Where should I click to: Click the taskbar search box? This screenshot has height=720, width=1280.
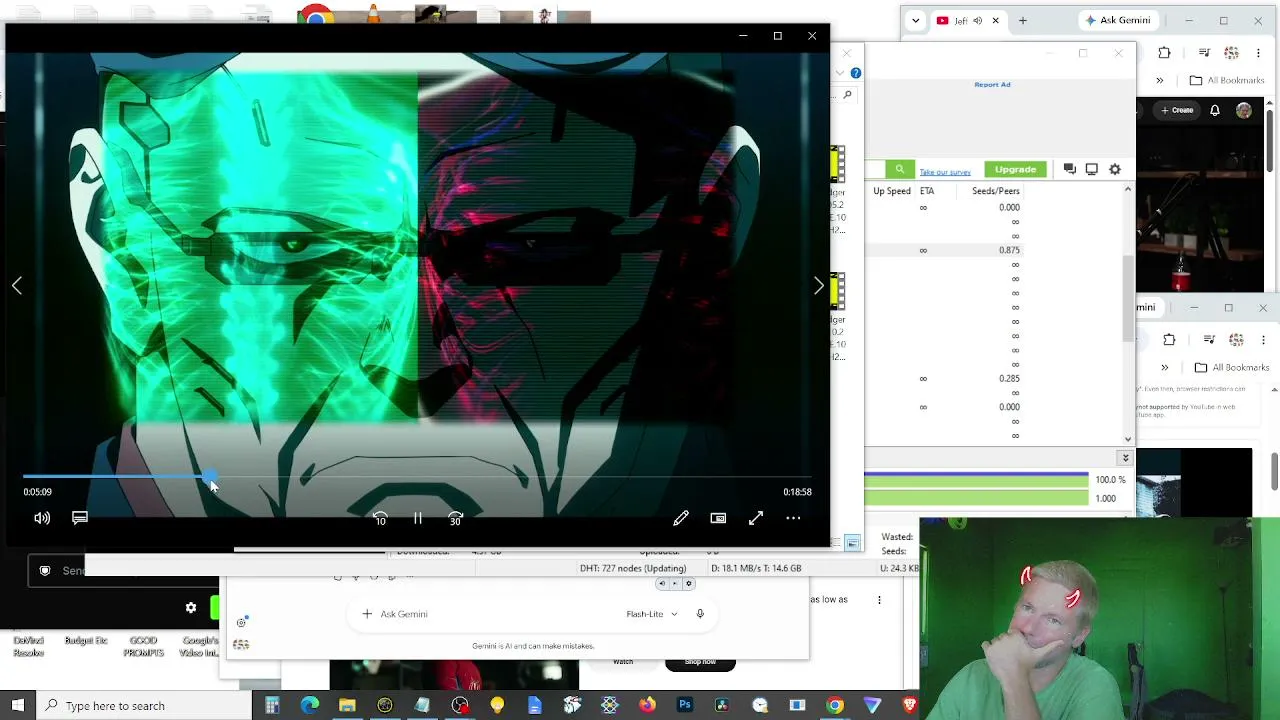[x=144, y=705]
